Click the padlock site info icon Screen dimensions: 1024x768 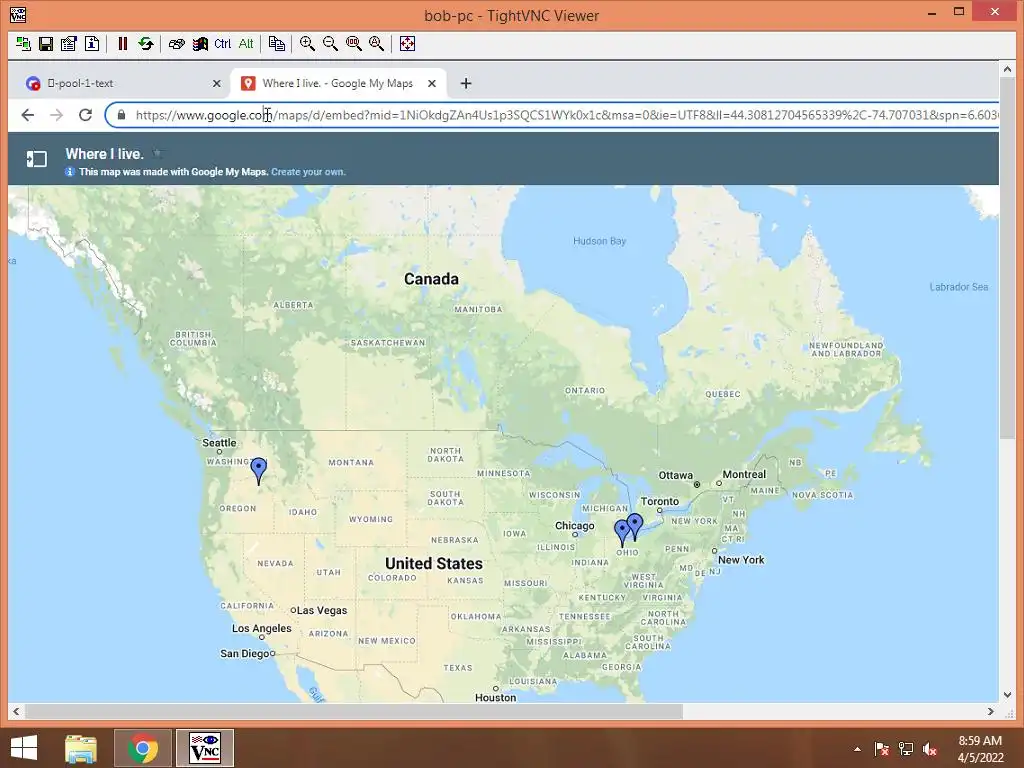(121, 115)
